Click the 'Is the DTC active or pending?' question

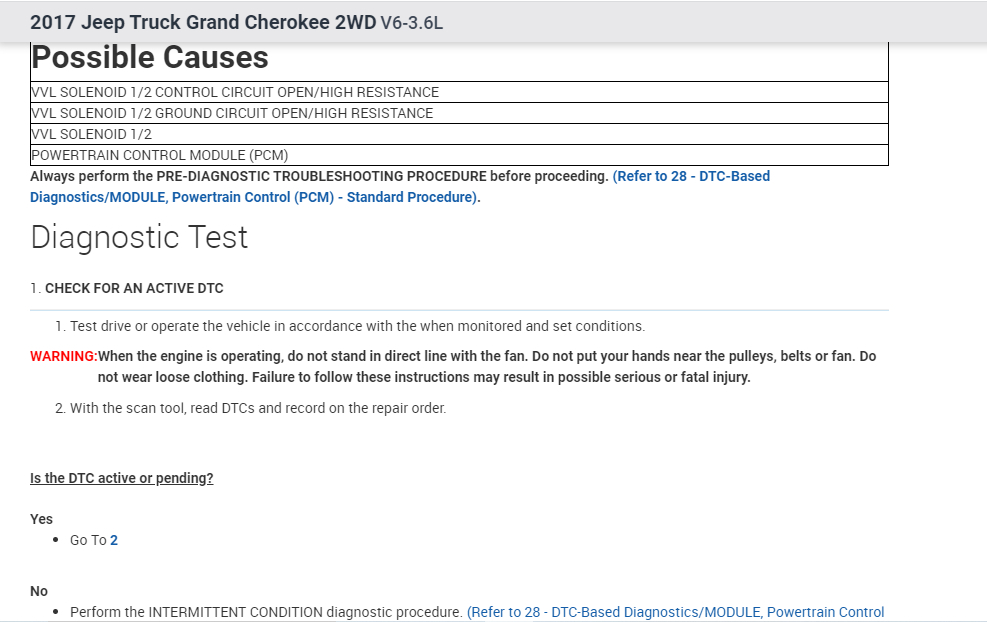click(x=122, y=478)
